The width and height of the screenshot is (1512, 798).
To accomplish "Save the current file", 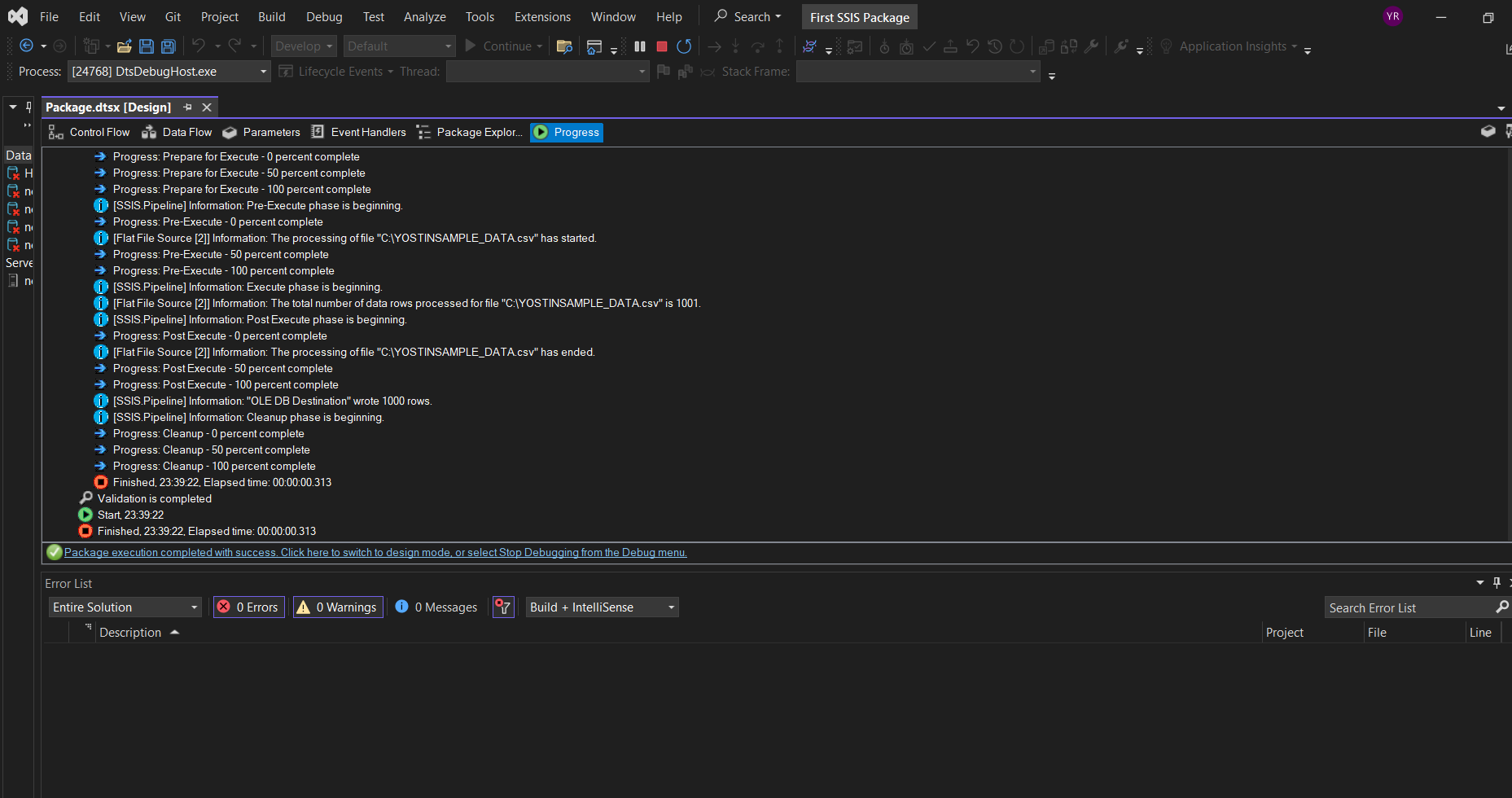I will click(x=147, y=46).
